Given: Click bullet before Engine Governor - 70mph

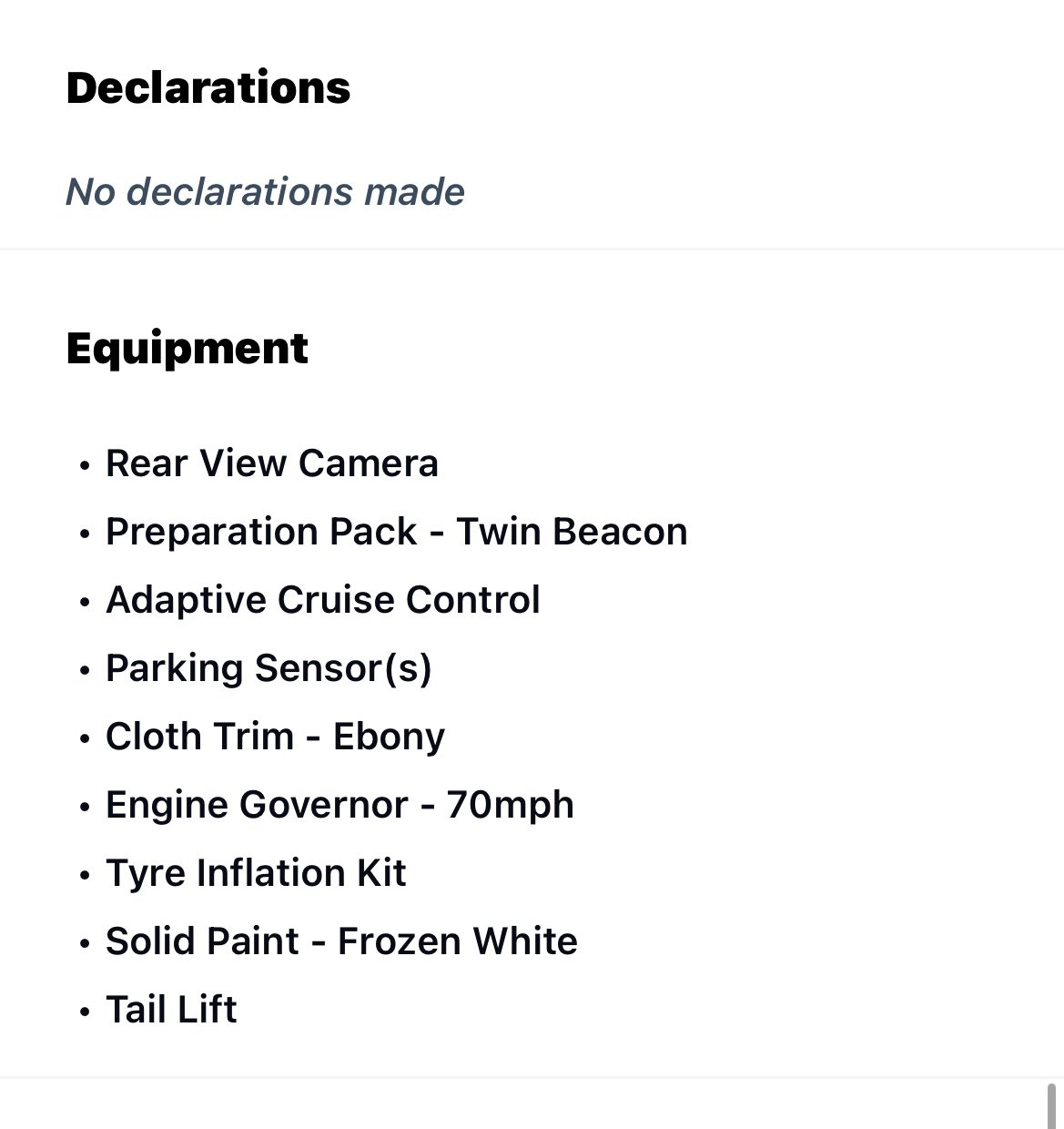Looking at the screenshot, I should pyautogui.click(x=85, y=808).
